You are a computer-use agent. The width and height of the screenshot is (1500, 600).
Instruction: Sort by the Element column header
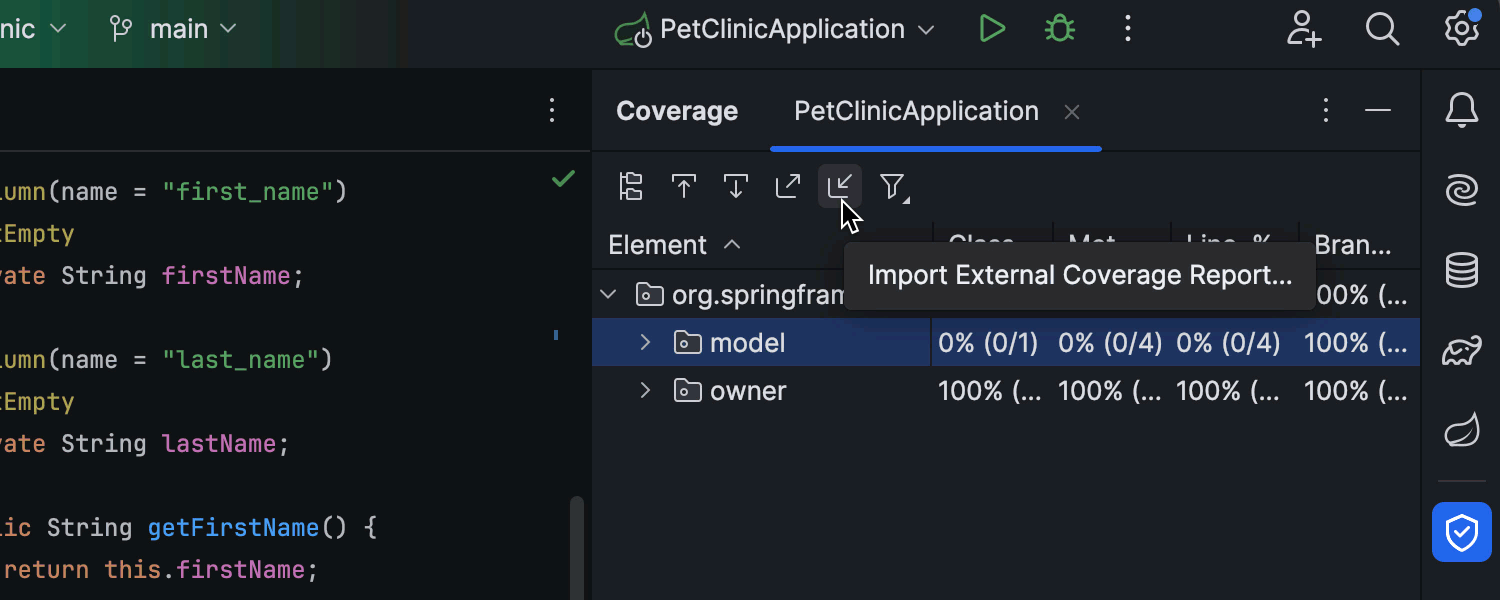coord(658,245)
